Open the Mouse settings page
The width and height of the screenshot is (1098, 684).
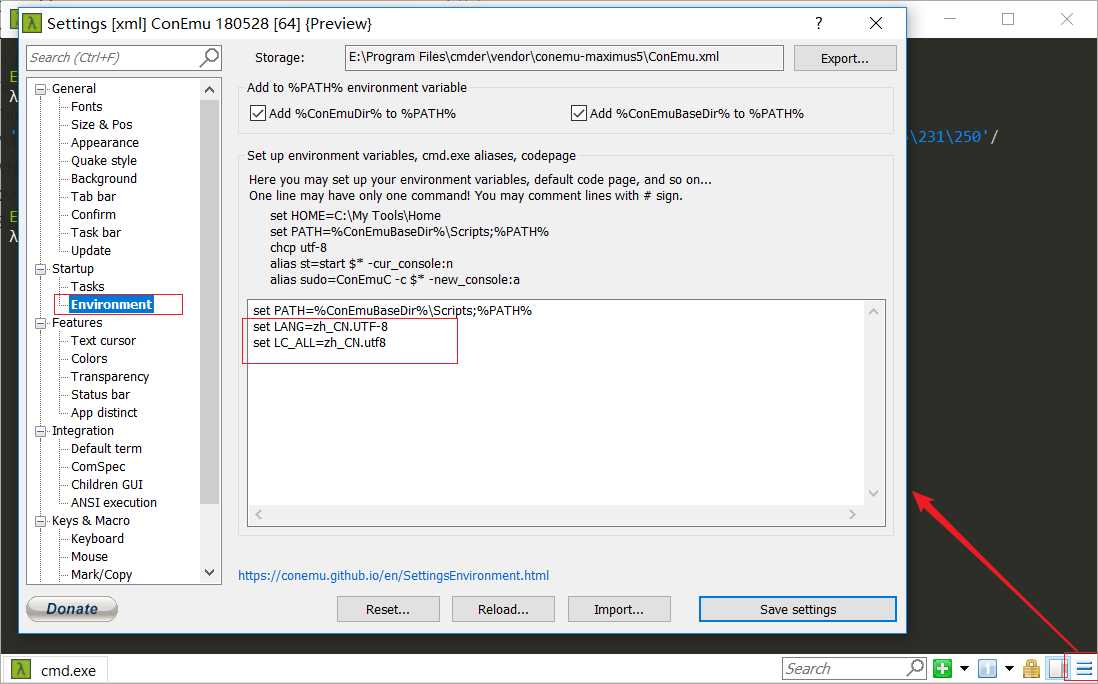pos(90,557)
